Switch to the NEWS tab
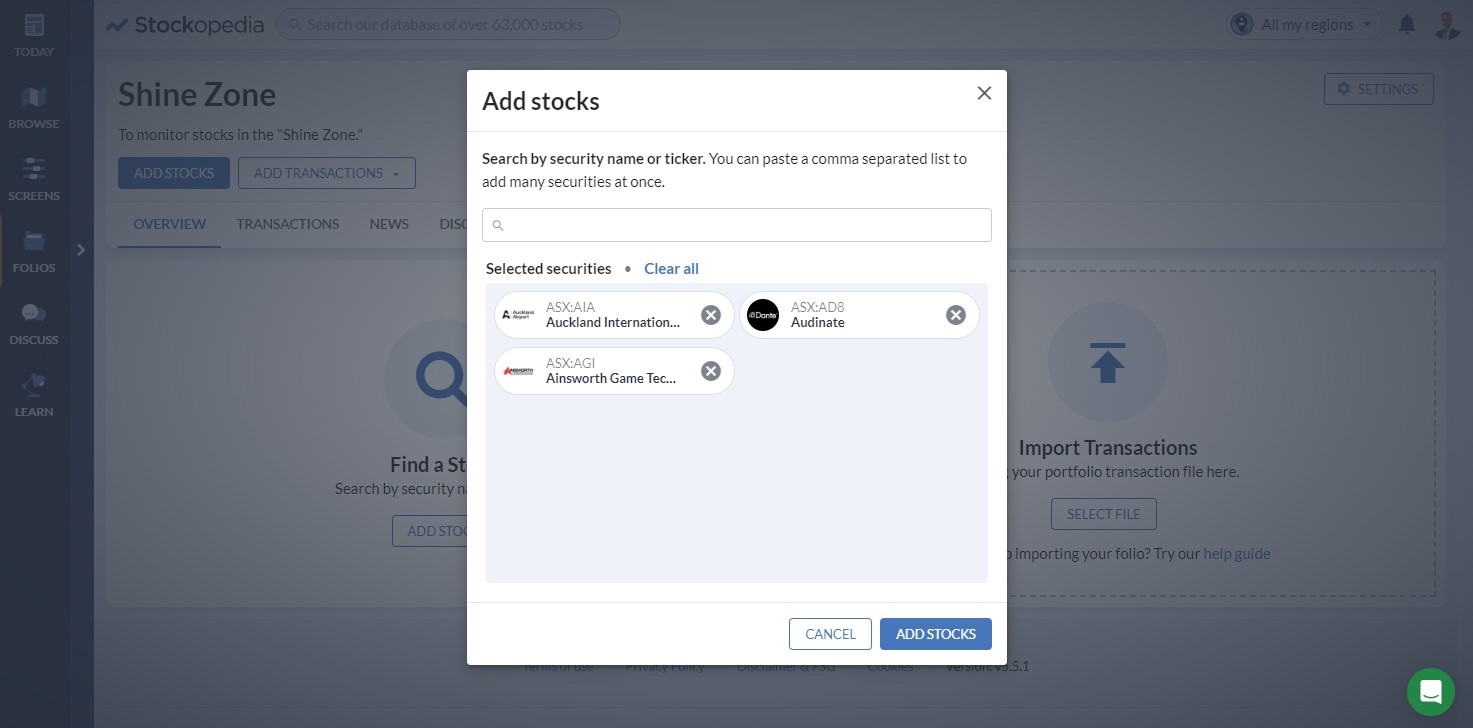The width and height of the screenshot is (1473, 728). click(x=389, y=224)
